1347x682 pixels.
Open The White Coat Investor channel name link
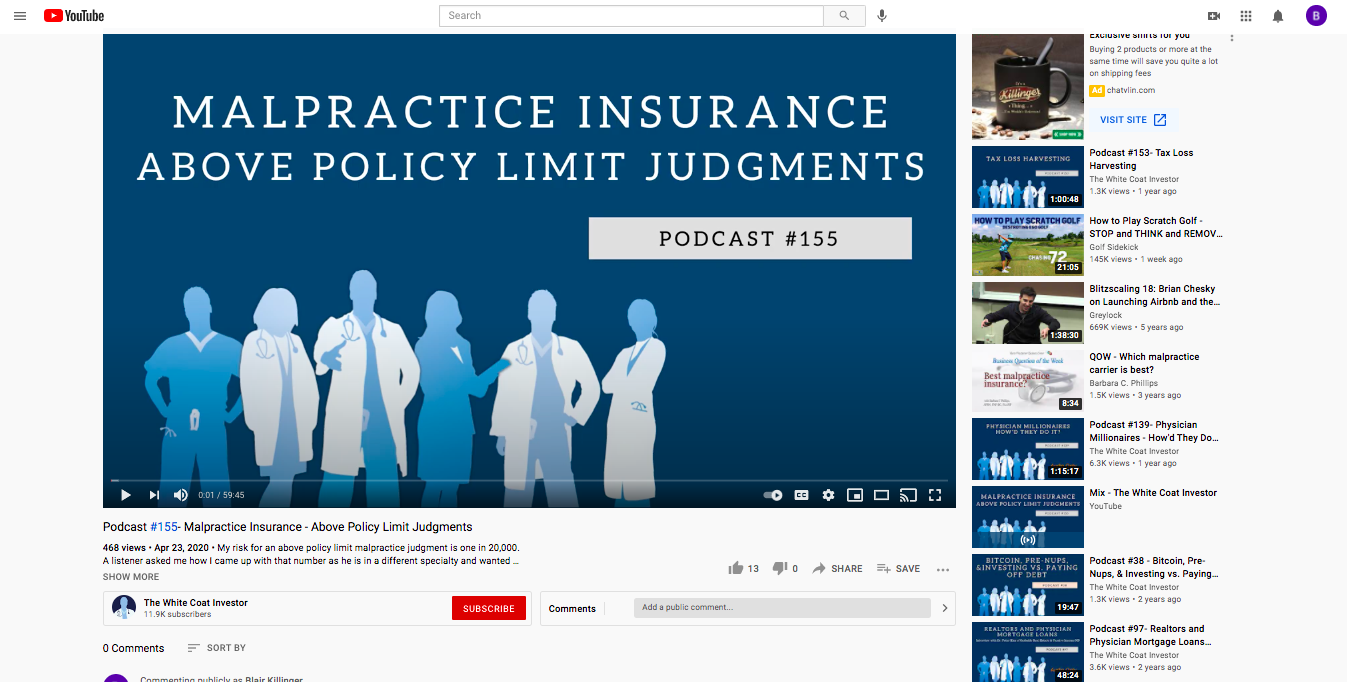point(196,603)
